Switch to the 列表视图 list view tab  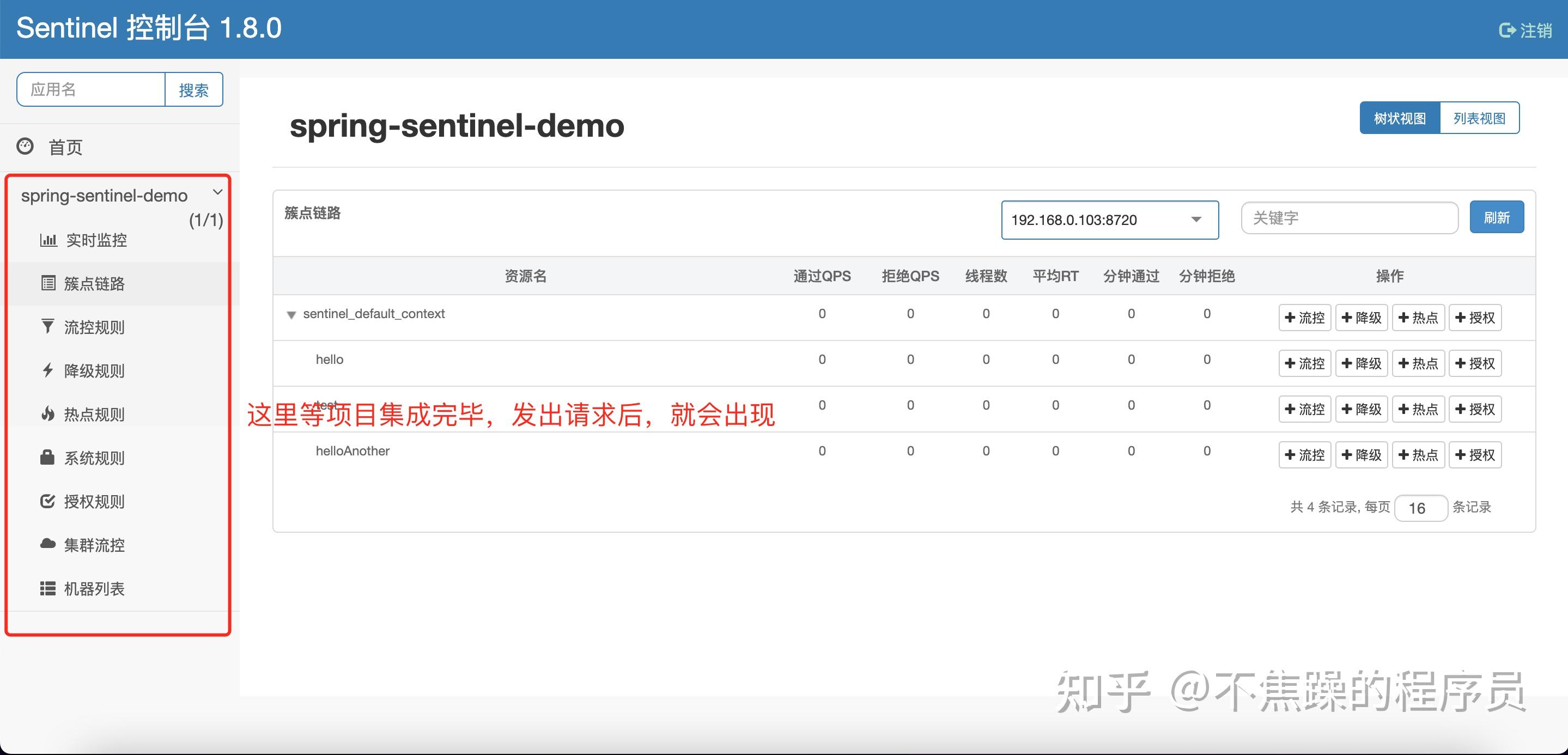tap(1480, 118)
